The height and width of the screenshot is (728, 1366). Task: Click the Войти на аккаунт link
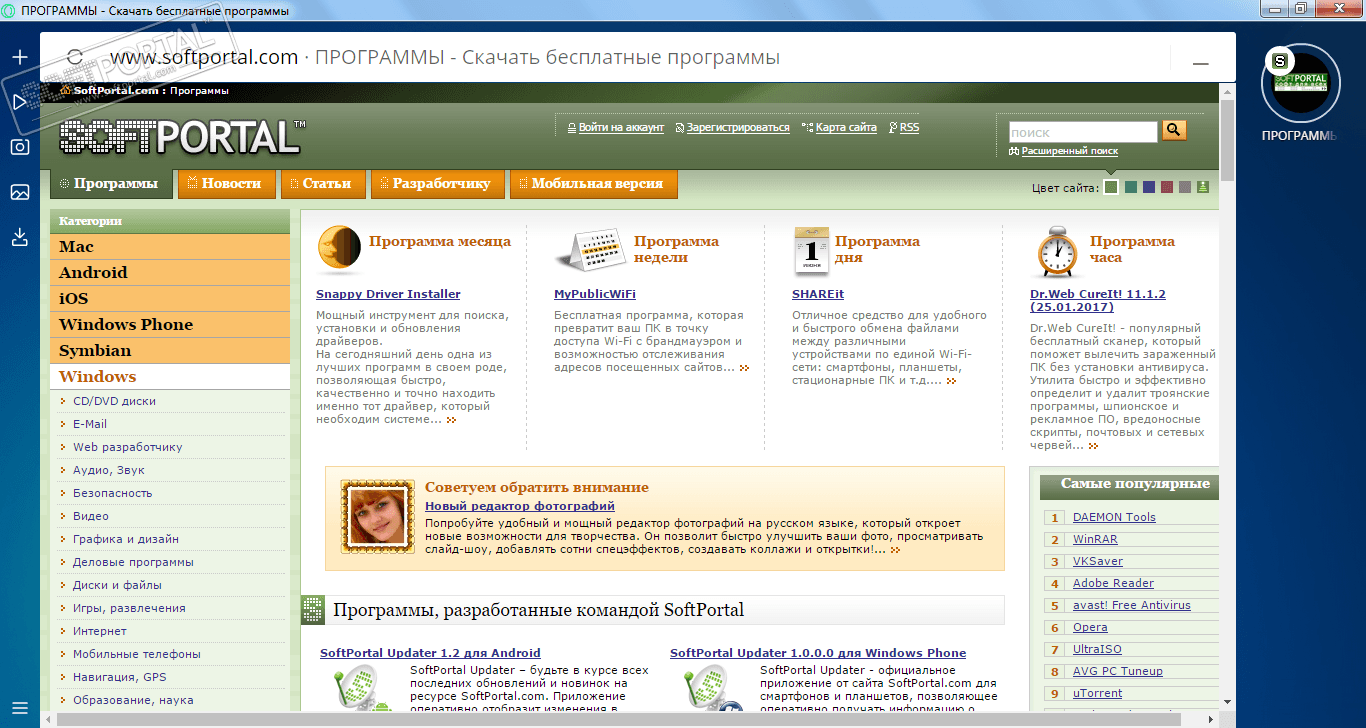[621, 128]
